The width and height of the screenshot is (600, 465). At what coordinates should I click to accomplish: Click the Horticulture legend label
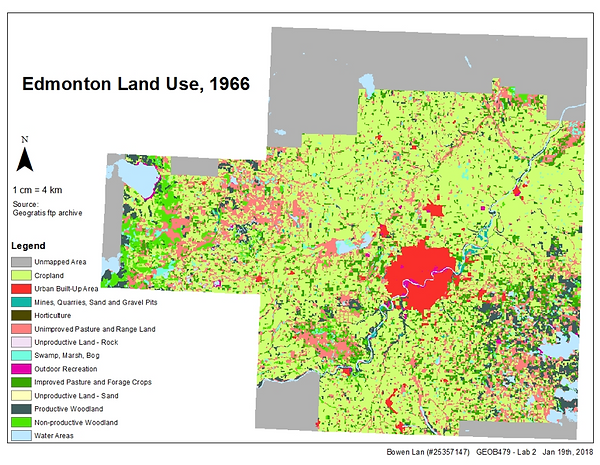[52, 316]
